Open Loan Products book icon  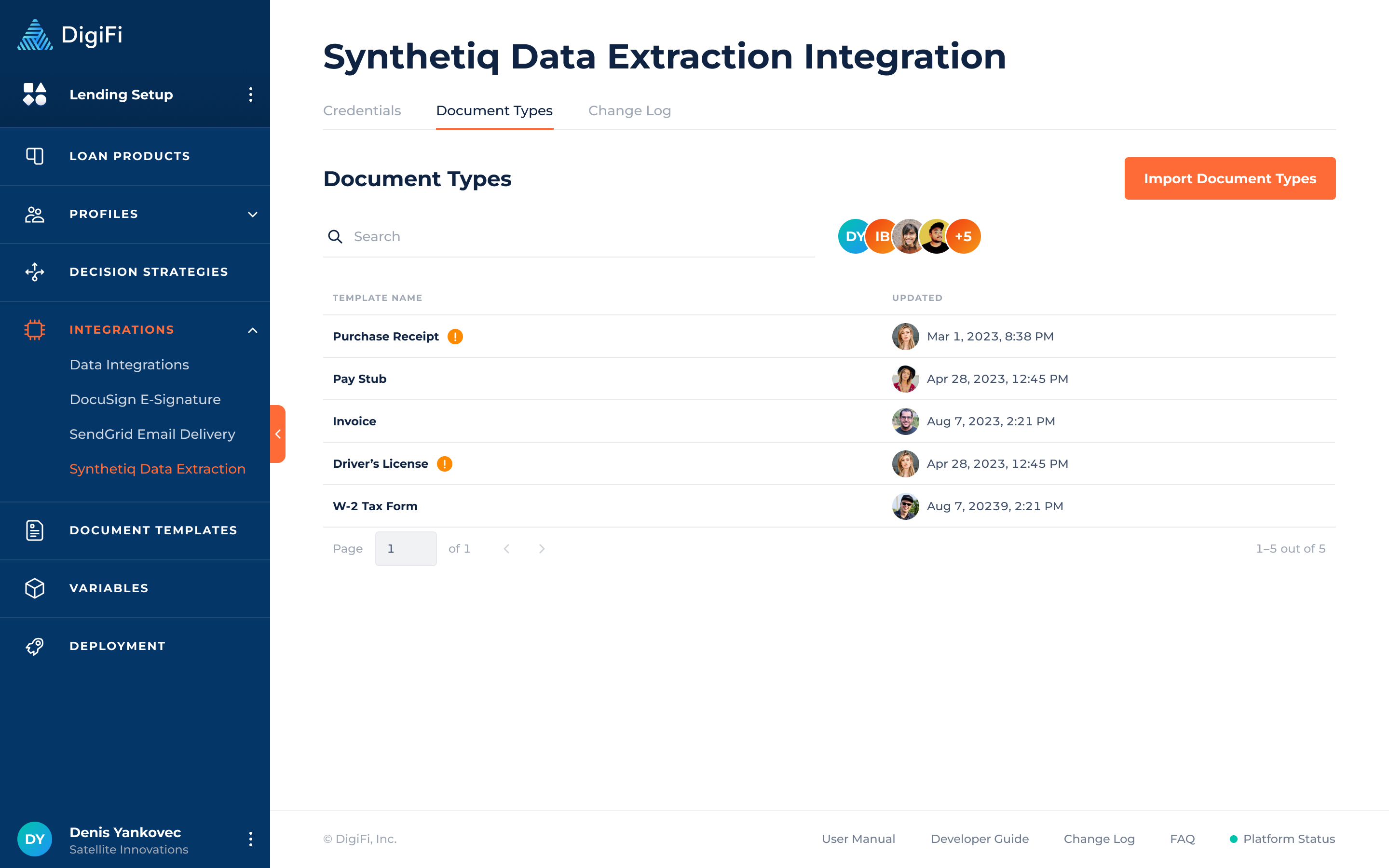click(x=34, y=156)
